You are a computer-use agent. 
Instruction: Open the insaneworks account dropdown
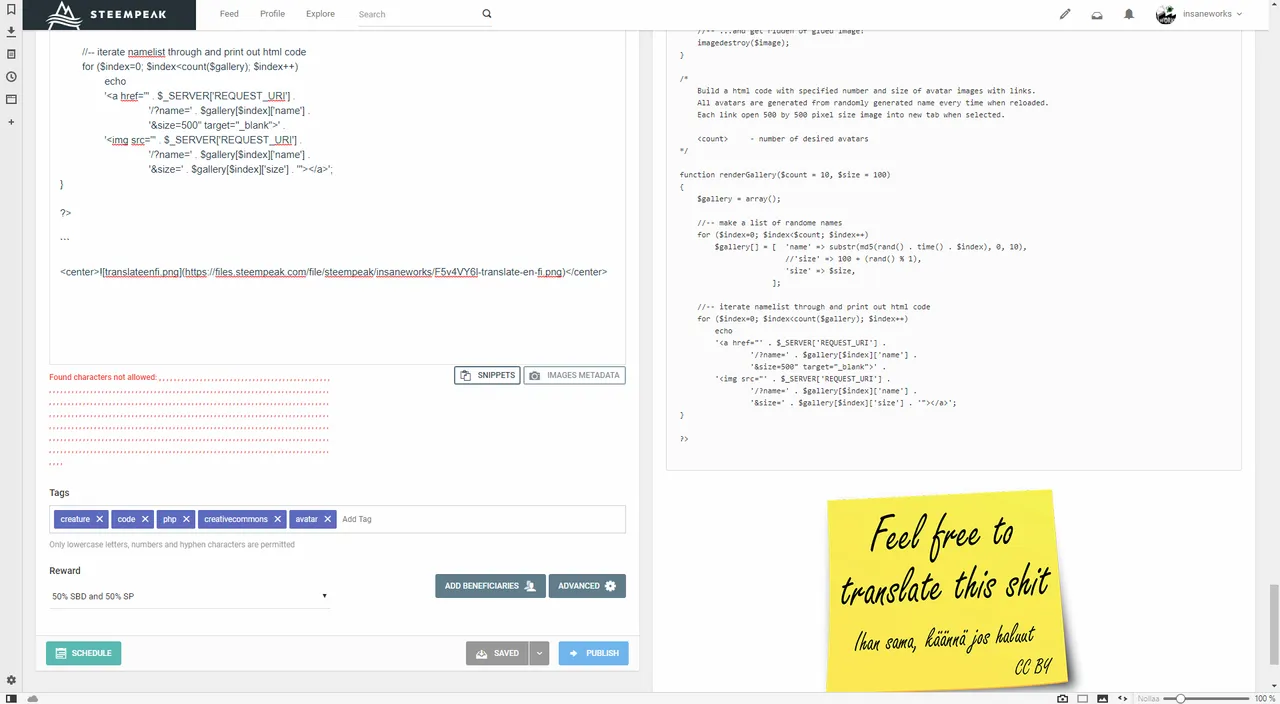coord(1212,14)
